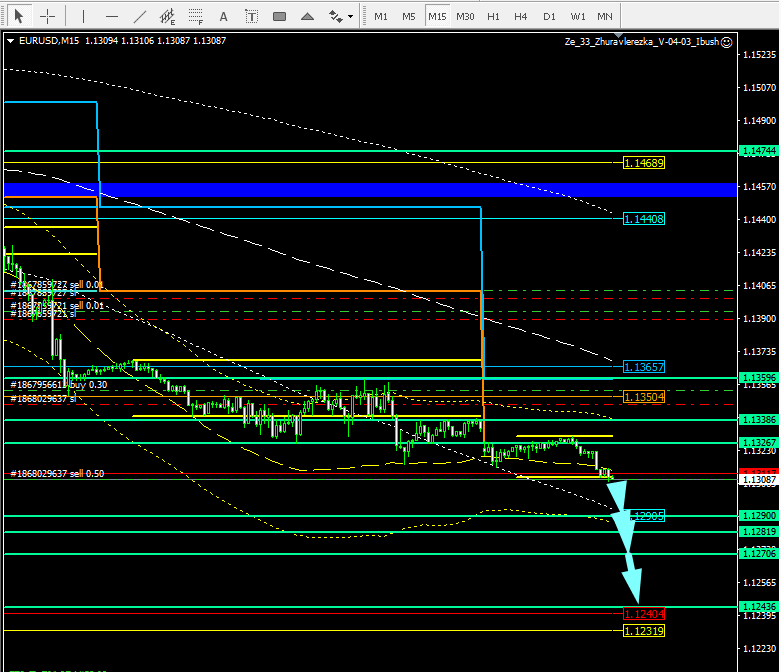Select the text label tool

tap(252, 16)
